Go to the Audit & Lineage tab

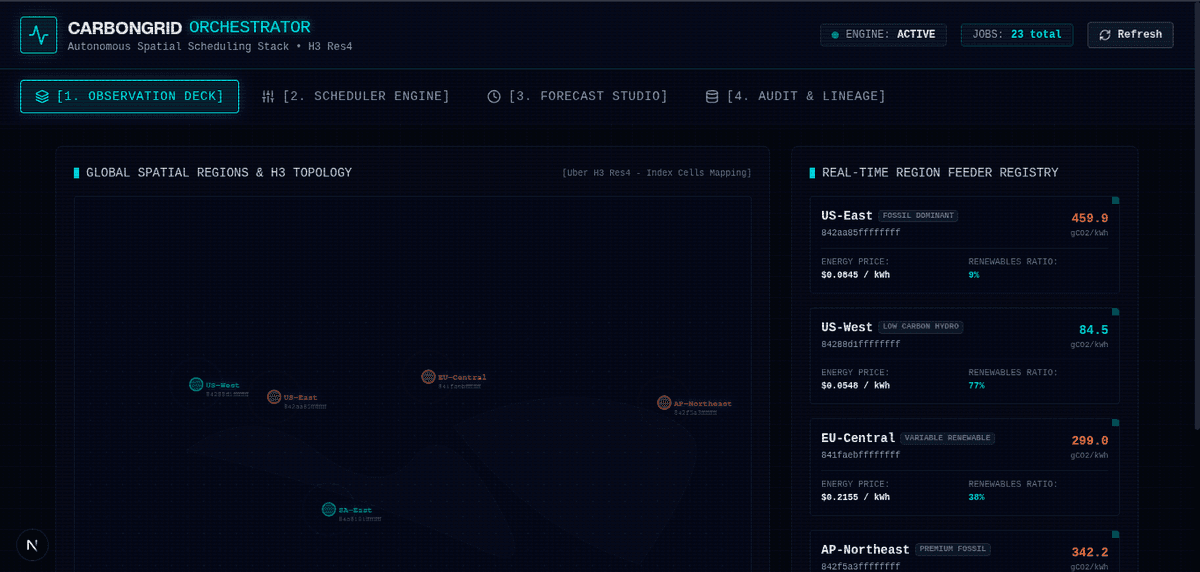pyautogui.click(x=795, y=96)
